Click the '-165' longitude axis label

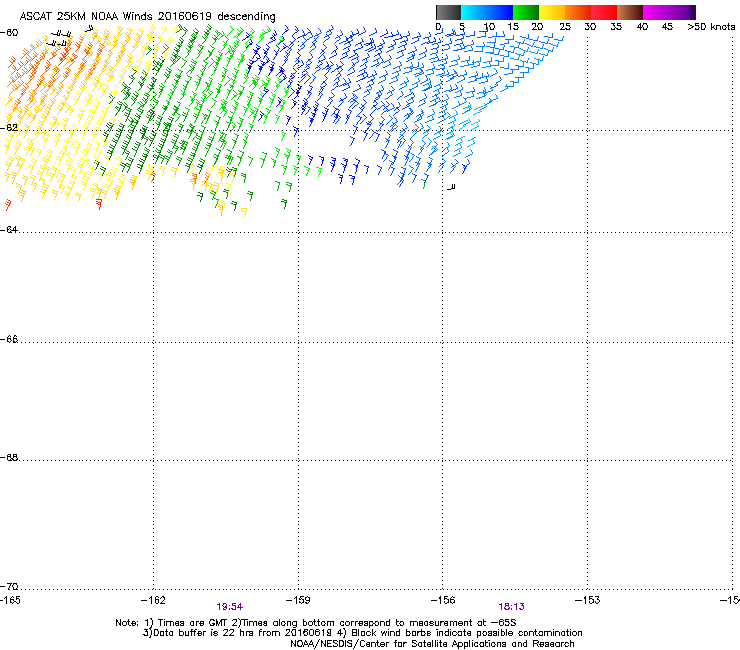pos(10,600)
